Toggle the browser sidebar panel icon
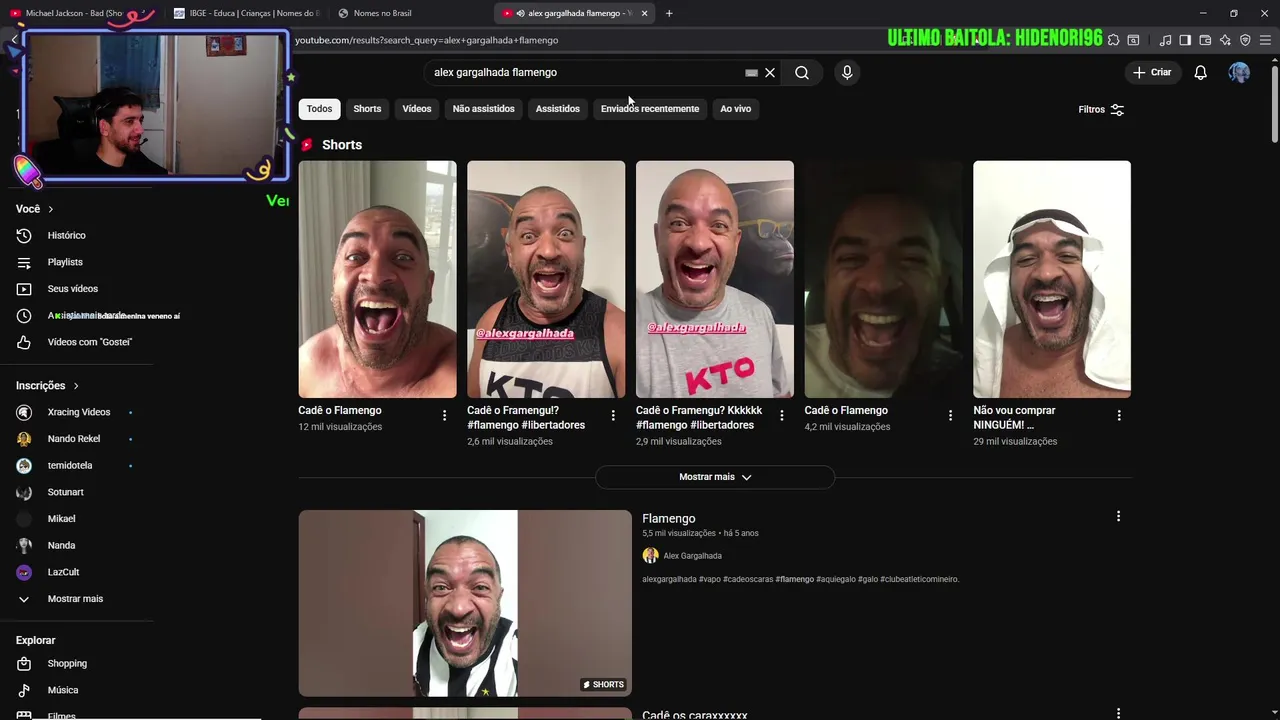Viewport: 1280px width, 720px height. point(1185,40)
